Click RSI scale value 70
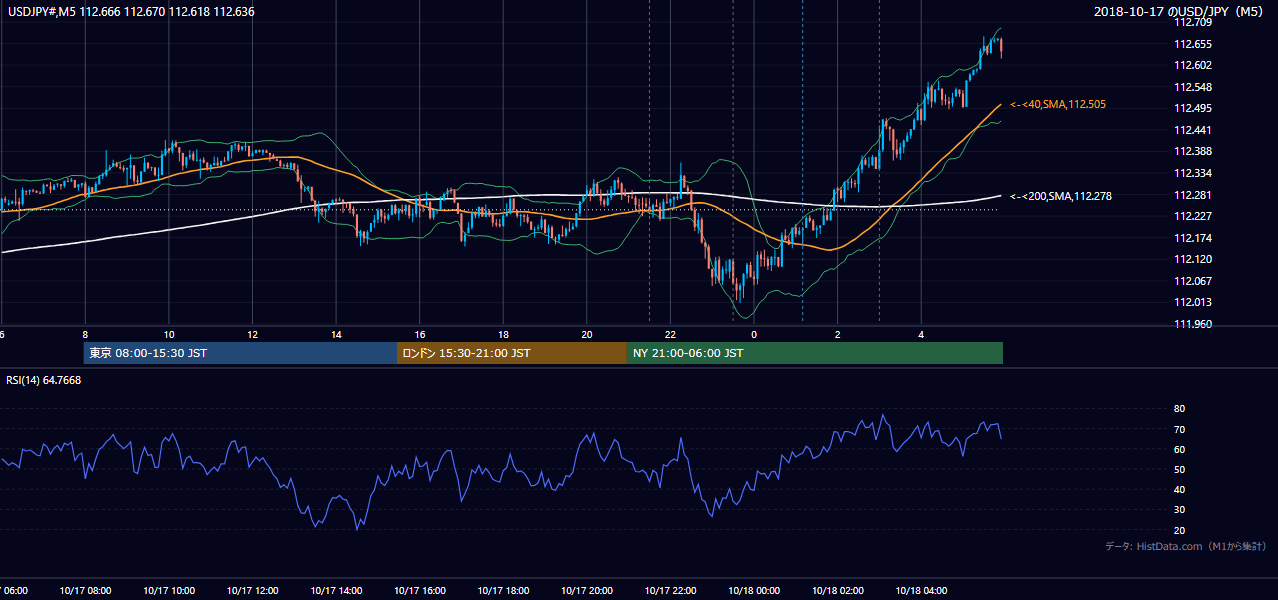This screenshot has height=600, width=1278. coord(1179,429)
